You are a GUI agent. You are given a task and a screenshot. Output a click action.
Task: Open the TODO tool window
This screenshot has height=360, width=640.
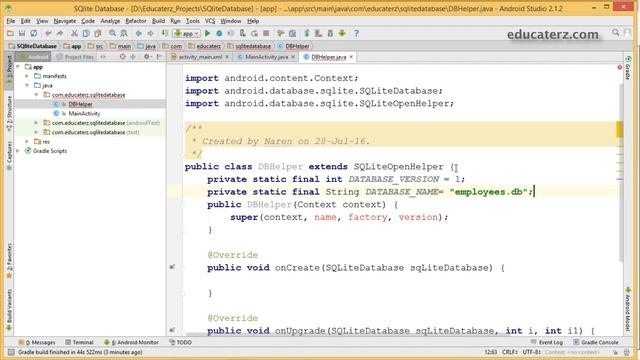(x=180, y=342)
